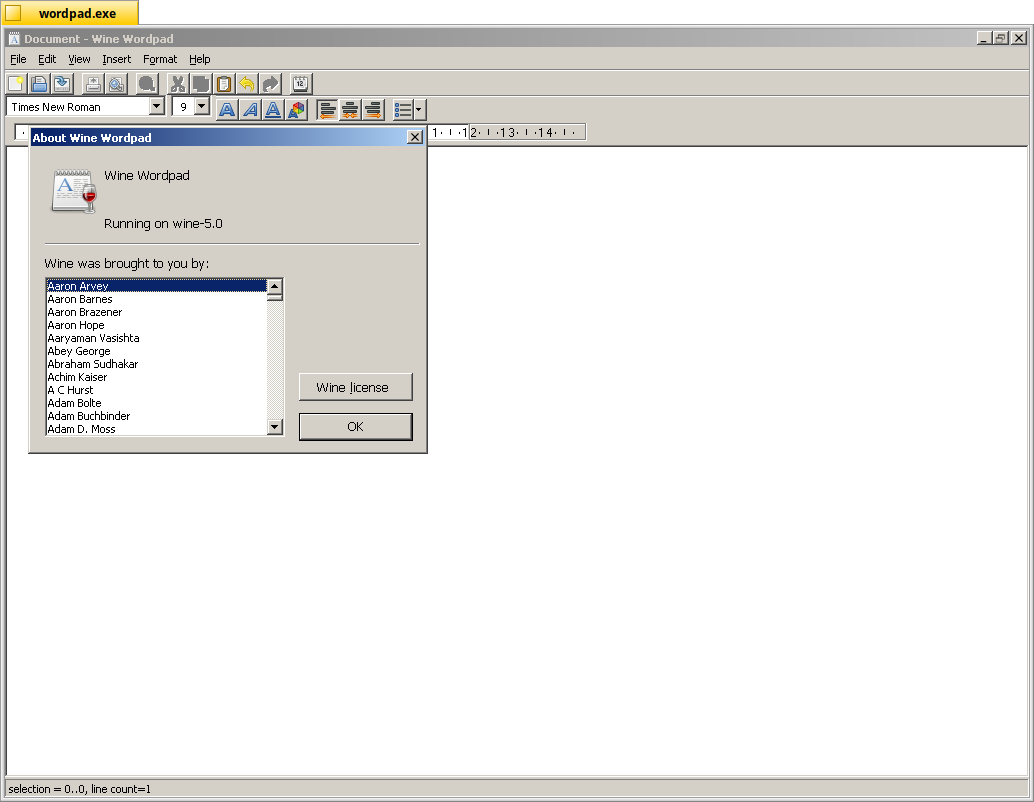Expand the bullet list style arrow

coord(419,109)
